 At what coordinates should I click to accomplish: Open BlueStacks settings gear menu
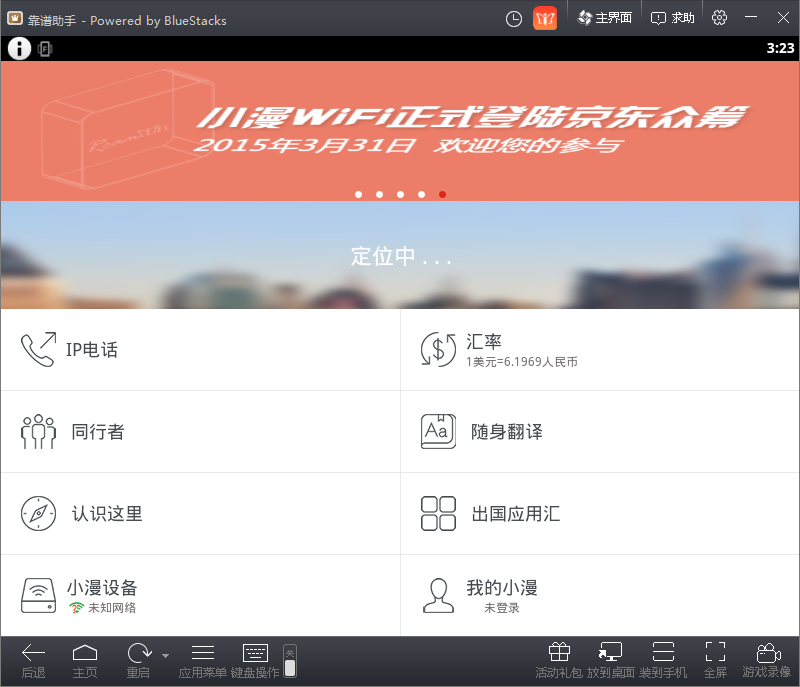tap(719, 18)
